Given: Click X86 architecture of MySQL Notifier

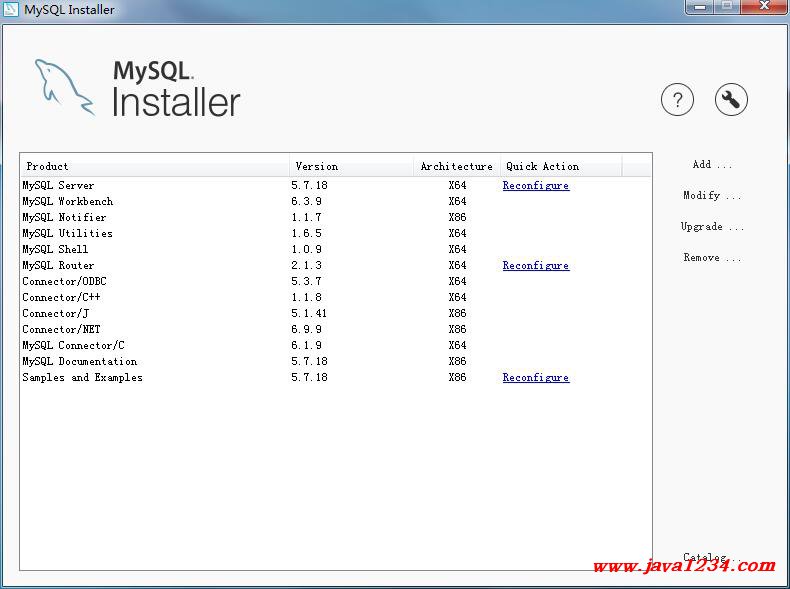Looking at the screenshot, I should 457,218.
